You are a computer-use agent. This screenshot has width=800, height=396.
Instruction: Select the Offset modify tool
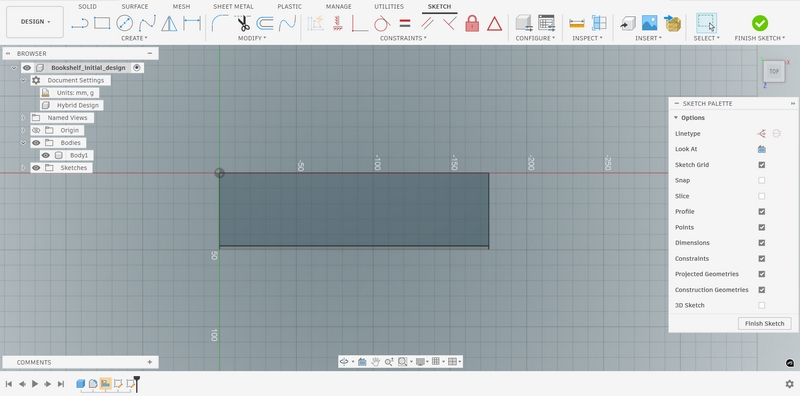pos(265,23)
